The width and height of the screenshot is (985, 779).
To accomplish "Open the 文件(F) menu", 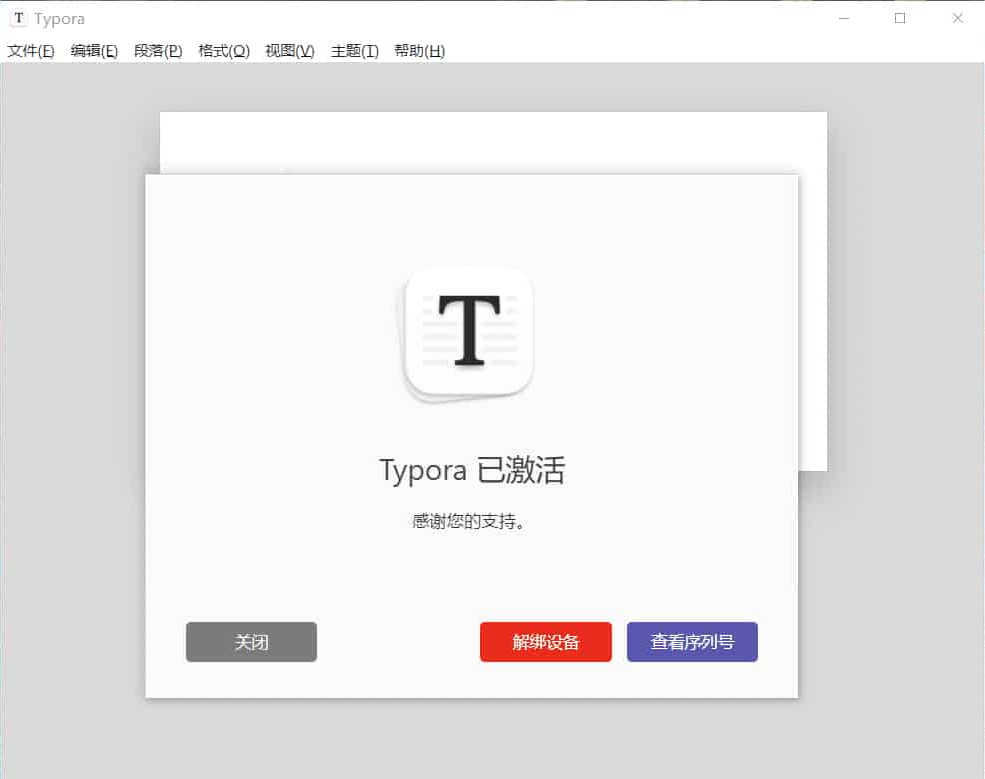I will 31,51.
